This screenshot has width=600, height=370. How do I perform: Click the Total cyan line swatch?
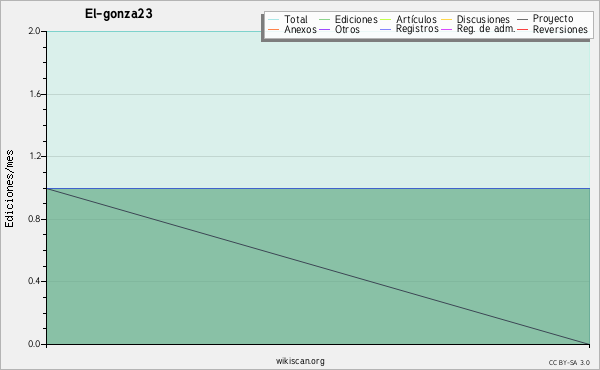pyautogui.click(x=274, y=20)
